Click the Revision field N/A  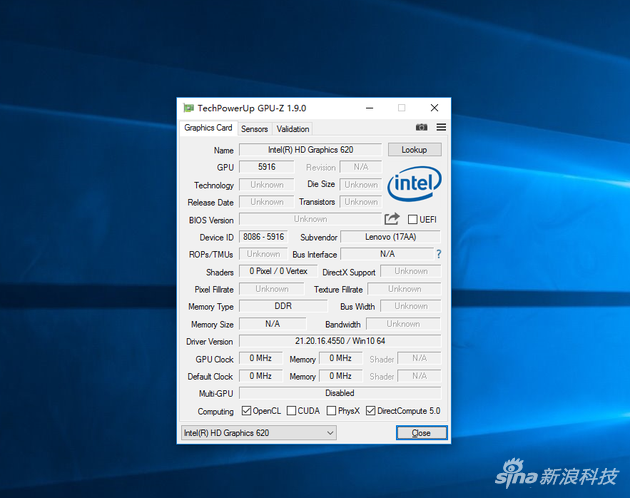tap(361, 167)
